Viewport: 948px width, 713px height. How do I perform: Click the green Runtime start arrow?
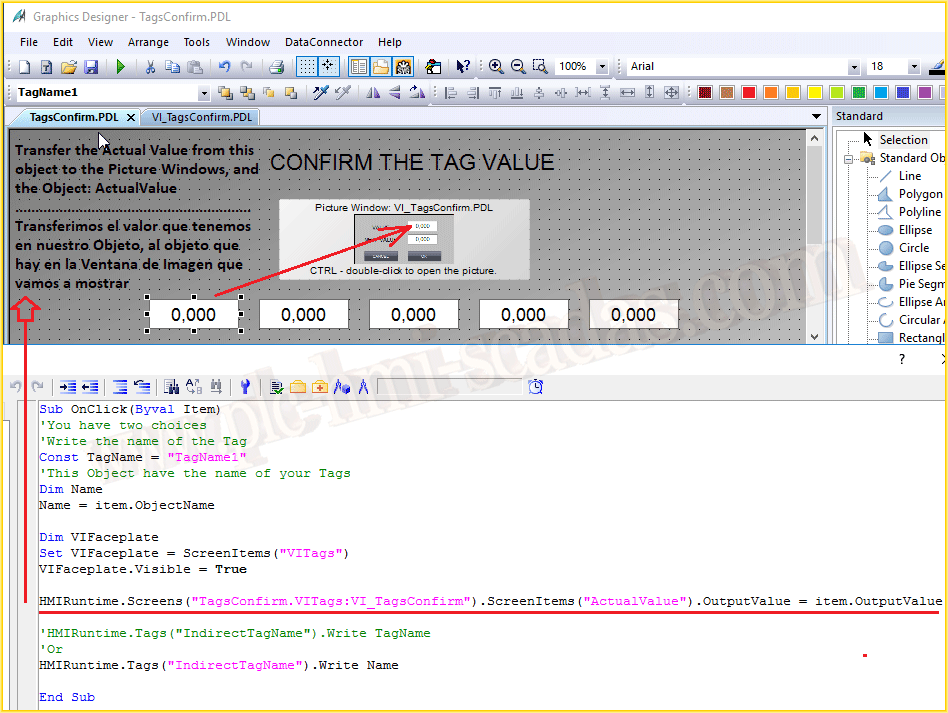click(x=121, y=67)
